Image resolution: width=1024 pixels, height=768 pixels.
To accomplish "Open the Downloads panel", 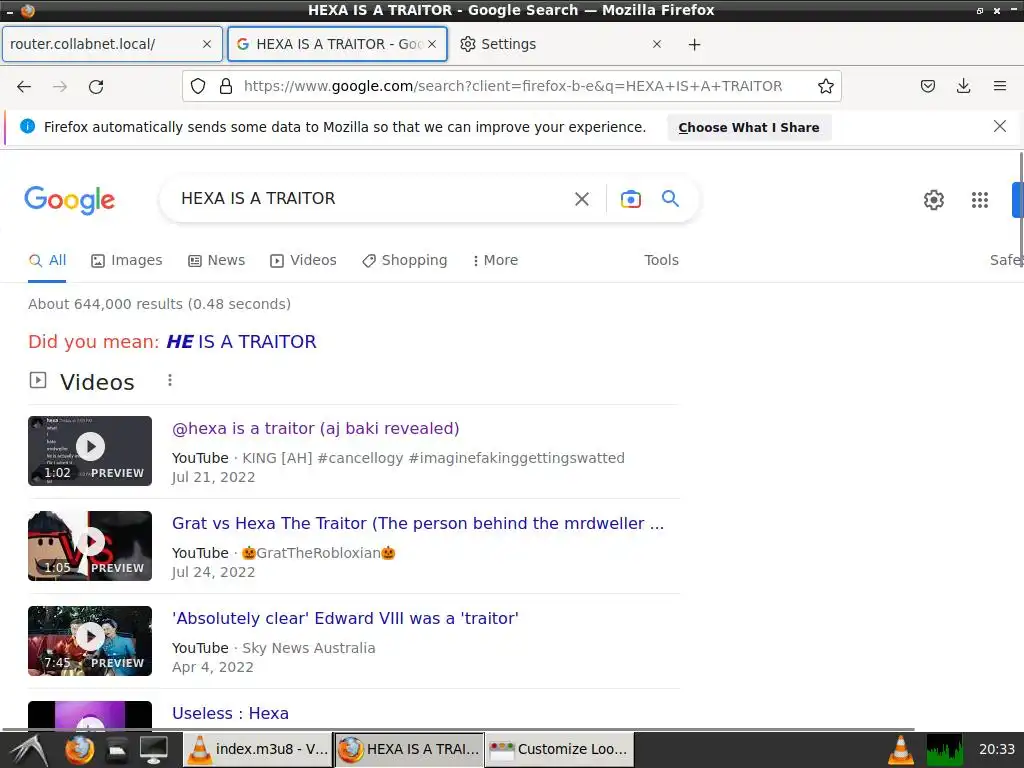I will [963, 86].
